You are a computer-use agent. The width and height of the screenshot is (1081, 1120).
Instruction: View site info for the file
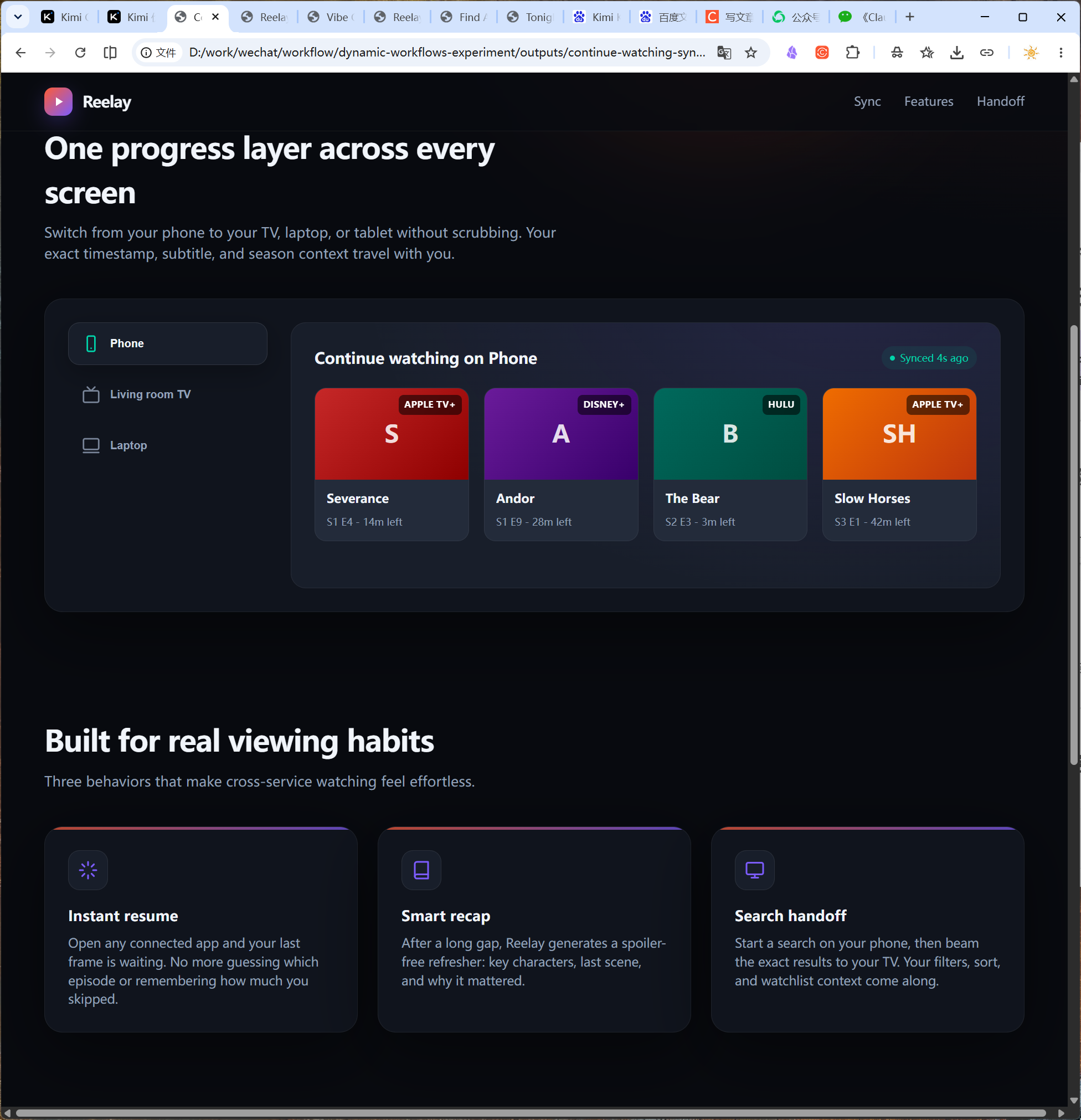158,53
